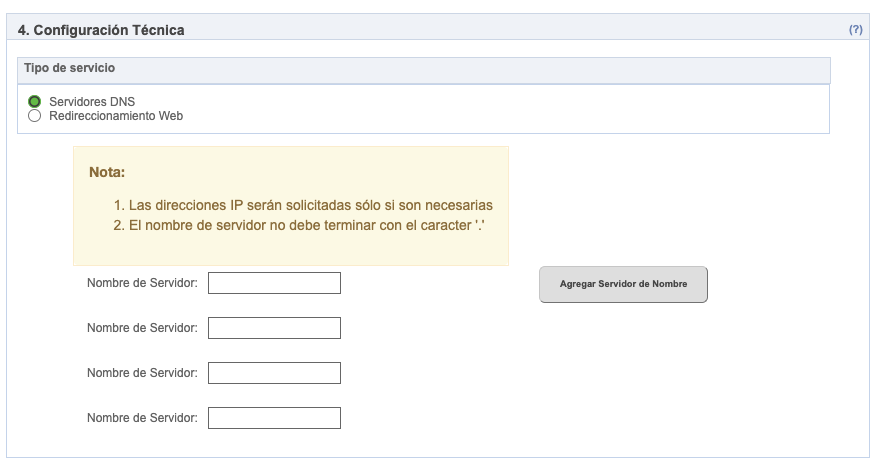Screen dimensions: 876x467
Task: Click the Nota heading in yellow box
Action: click(107, 172)
